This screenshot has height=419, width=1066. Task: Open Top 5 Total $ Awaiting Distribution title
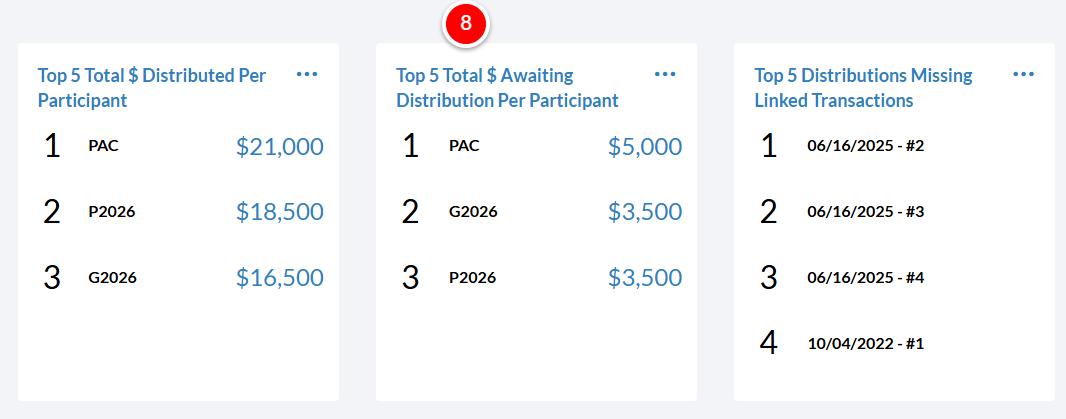(x=507, y=88)
